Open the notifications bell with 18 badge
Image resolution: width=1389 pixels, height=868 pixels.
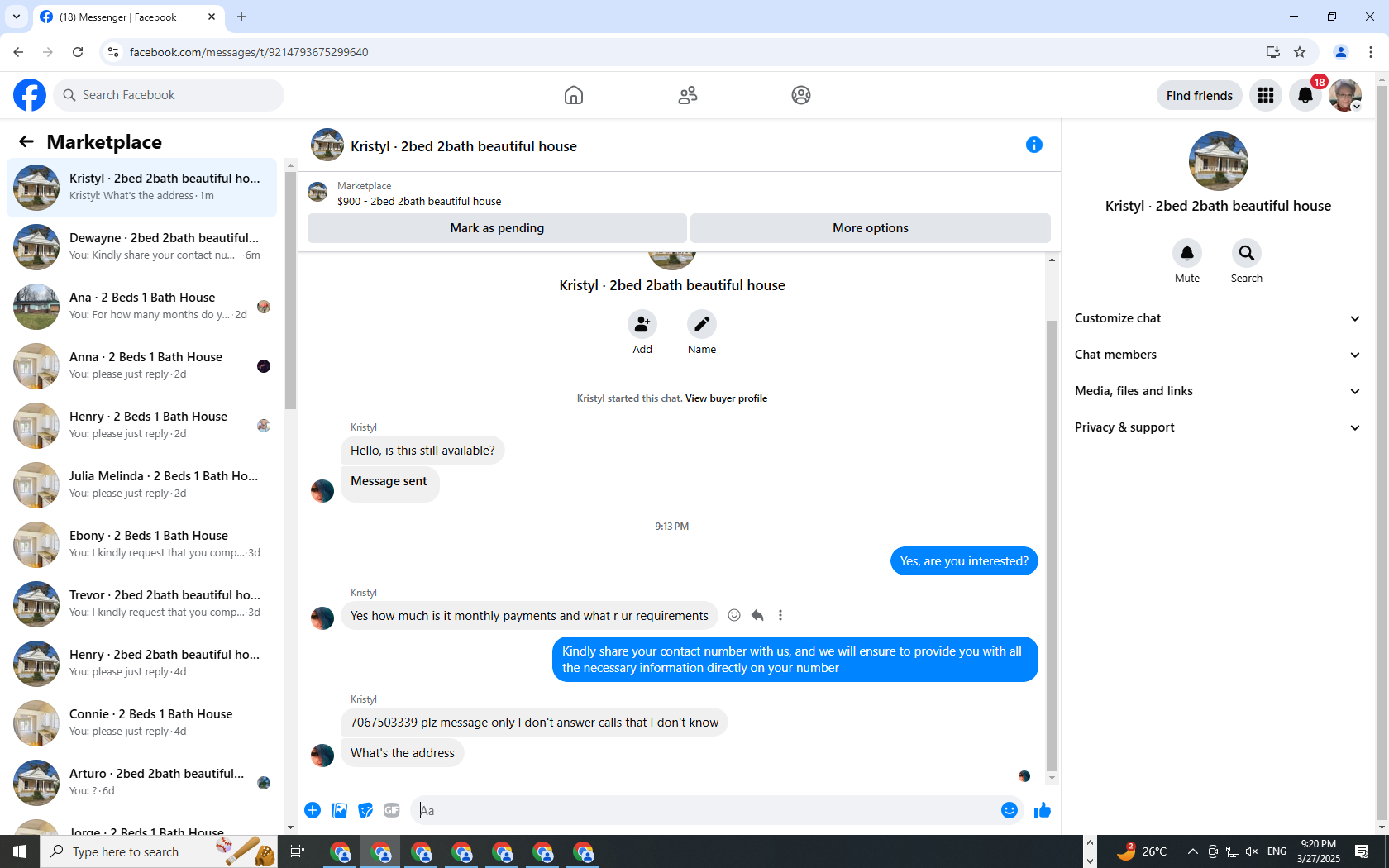click(x=1305, y=95)
